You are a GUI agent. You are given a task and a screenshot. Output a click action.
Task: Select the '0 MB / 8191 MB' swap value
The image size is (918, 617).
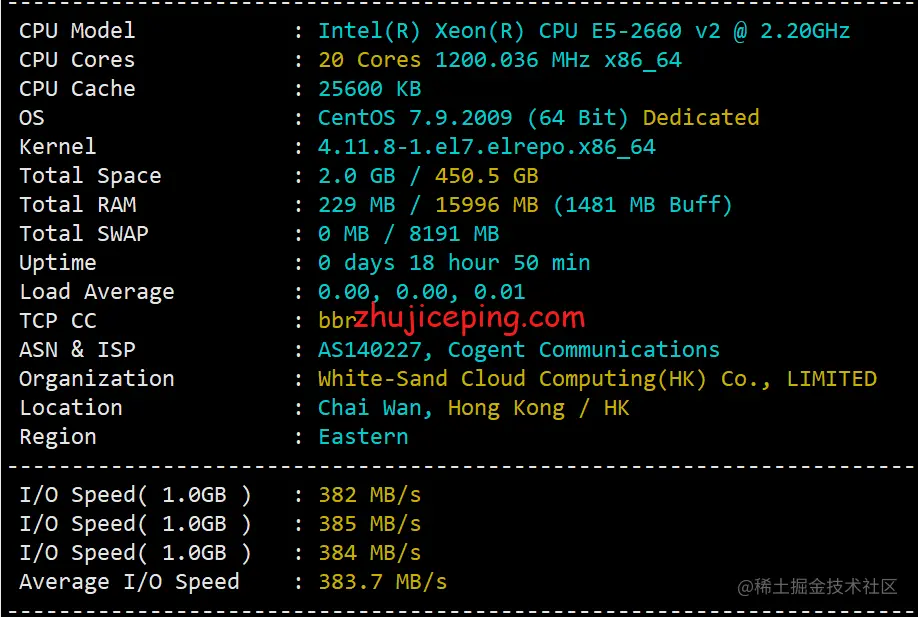(409, 234)
